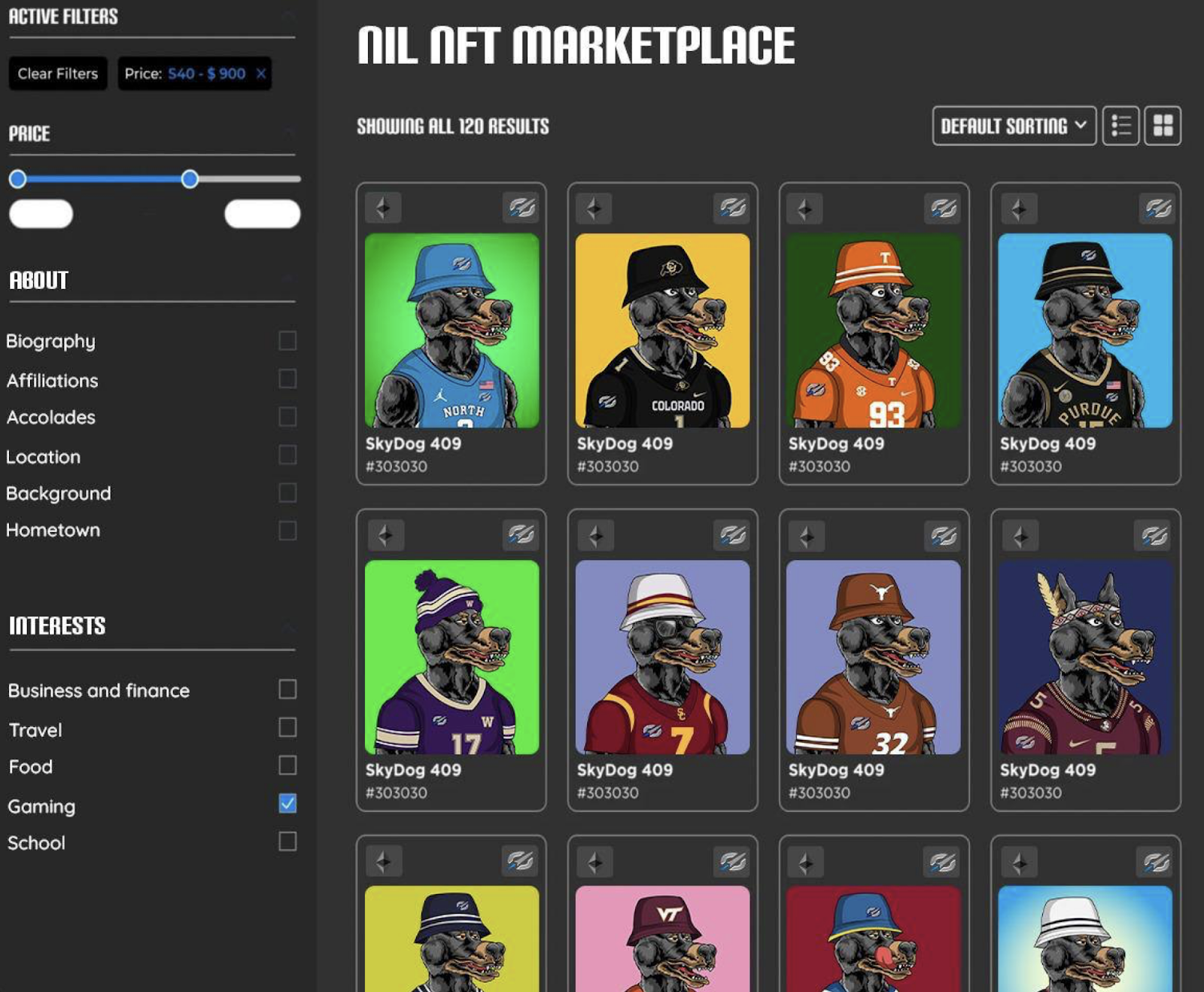The height and width of the screenshot is (992, 1204).
Task: Check Business and finance interest
Action: tap(287, 689)
